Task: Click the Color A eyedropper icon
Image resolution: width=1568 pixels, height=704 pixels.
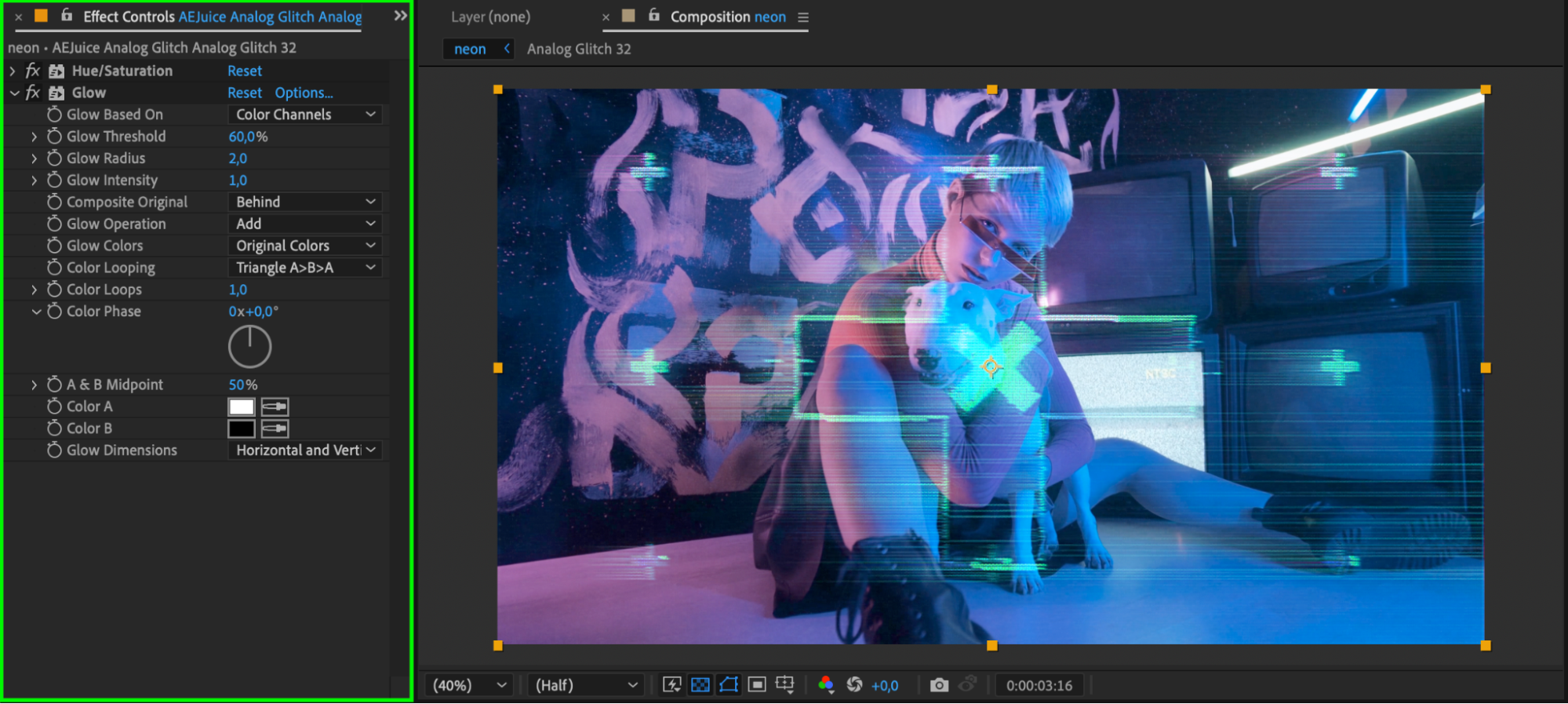Action: pos(275,407)
